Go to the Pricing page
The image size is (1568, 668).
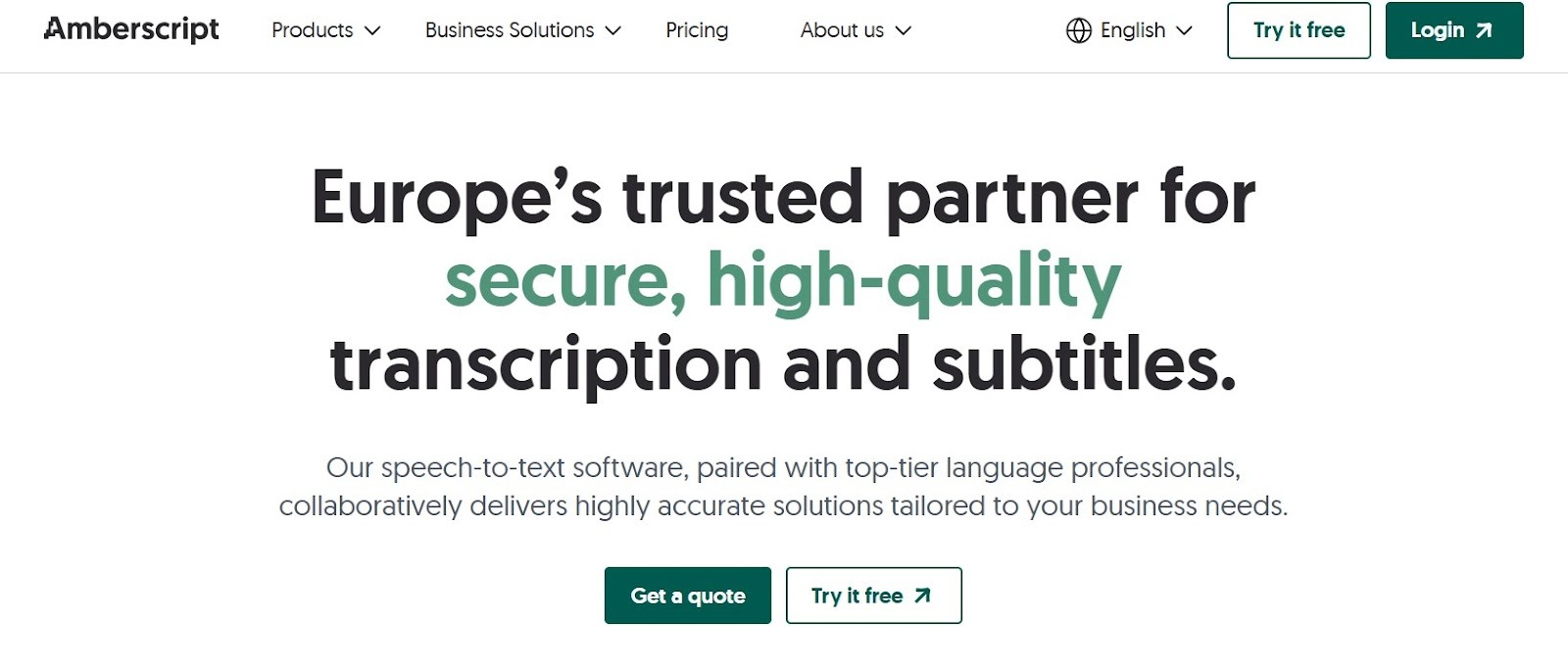click(697, 30)
